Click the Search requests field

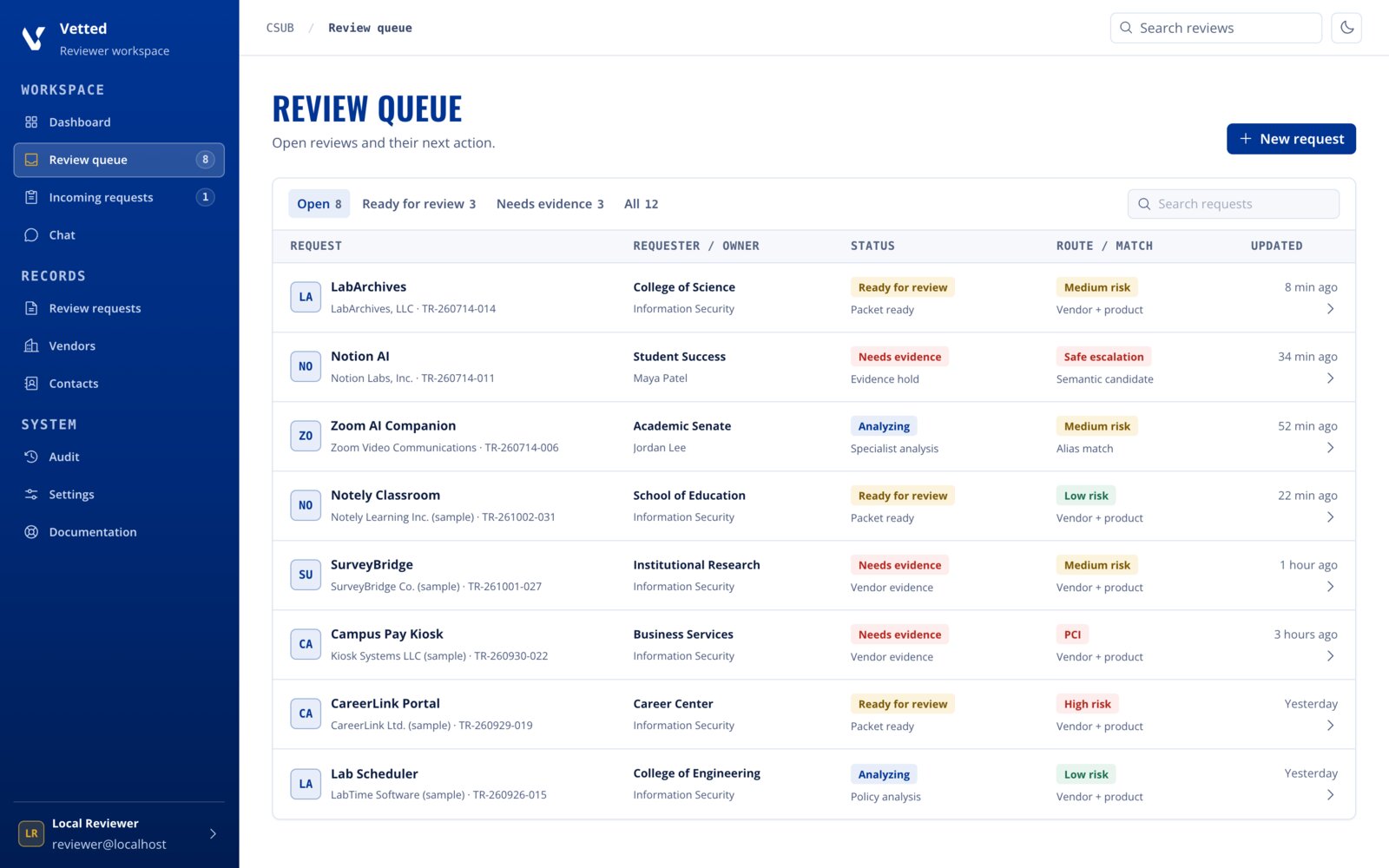coord(1233,204)
